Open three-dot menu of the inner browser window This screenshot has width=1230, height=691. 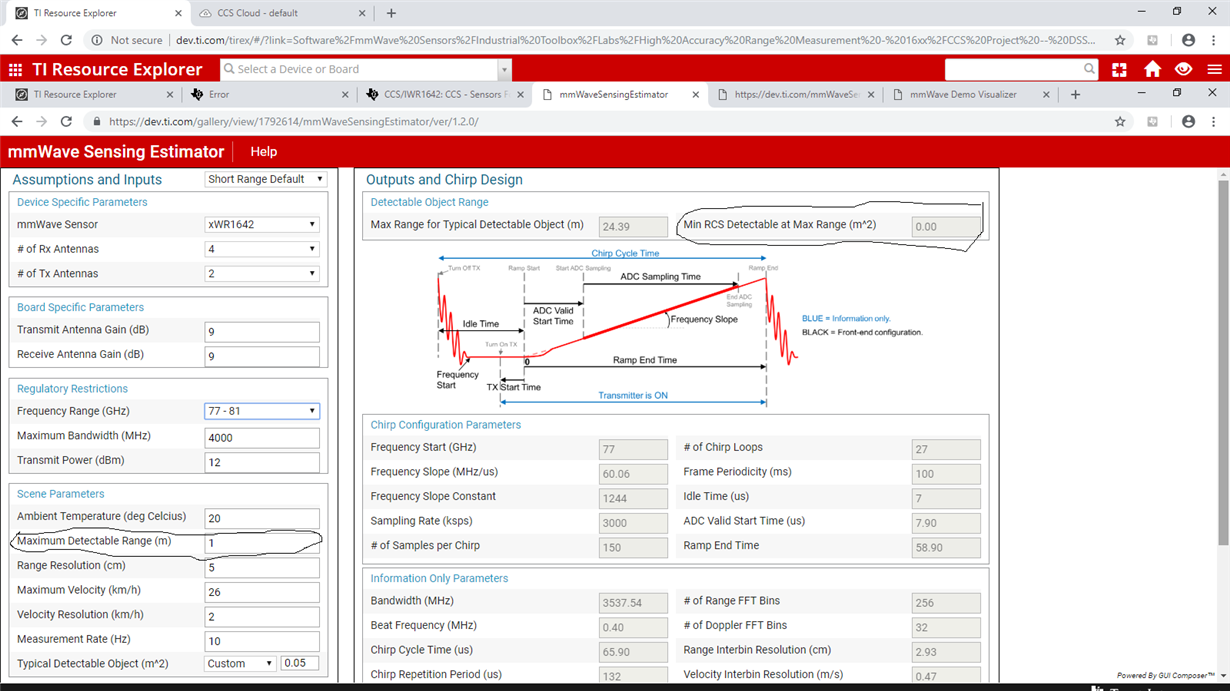click(x=1214, y=121)
